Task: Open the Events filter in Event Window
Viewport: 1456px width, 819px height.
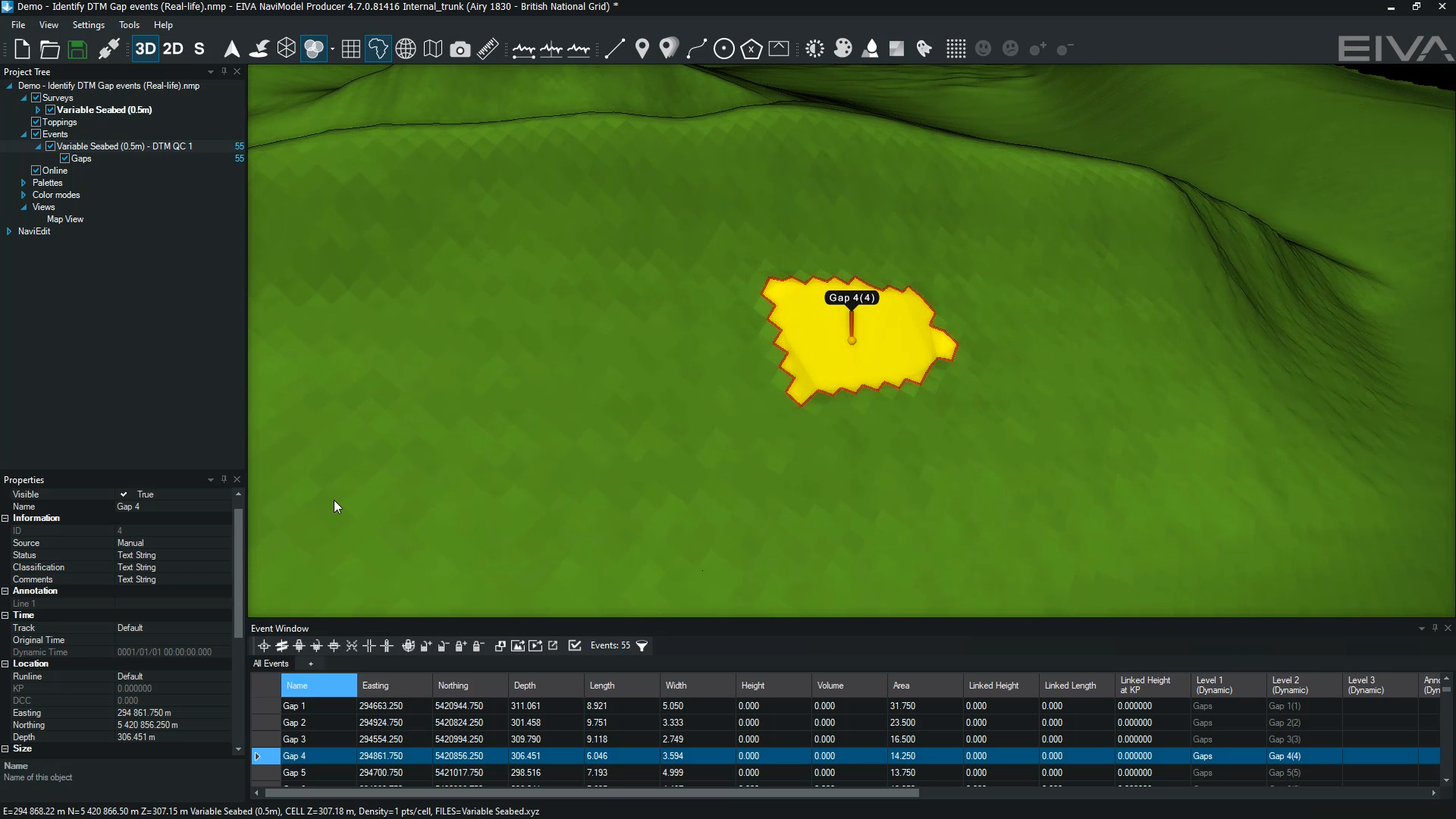Action: (642, 645)
